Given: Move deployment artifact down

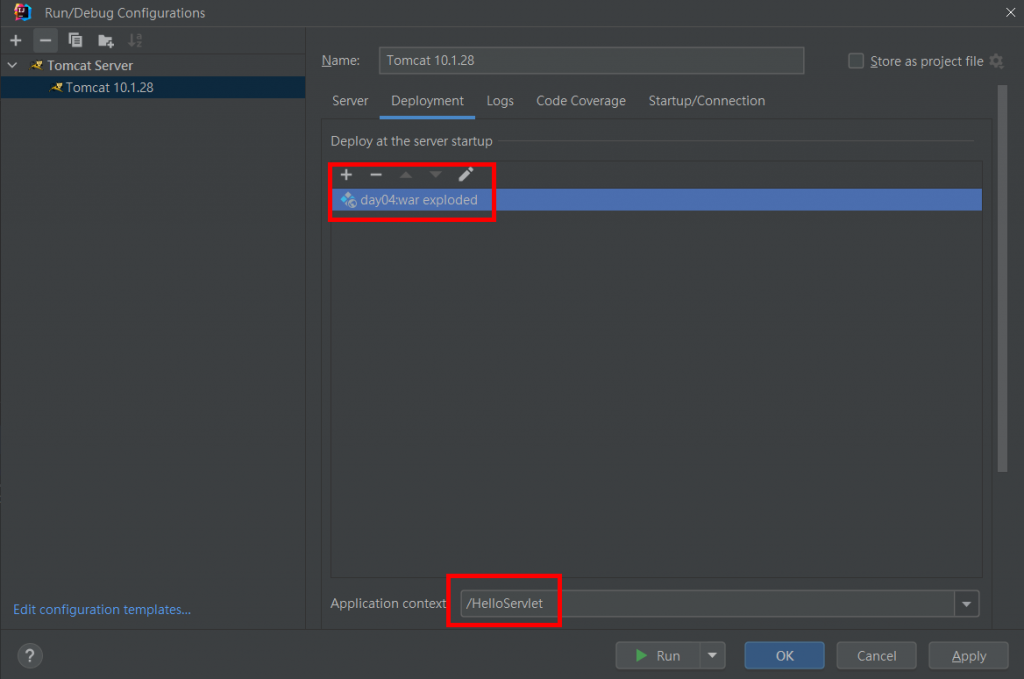Looking at the screenshot, I should (436, 174).
